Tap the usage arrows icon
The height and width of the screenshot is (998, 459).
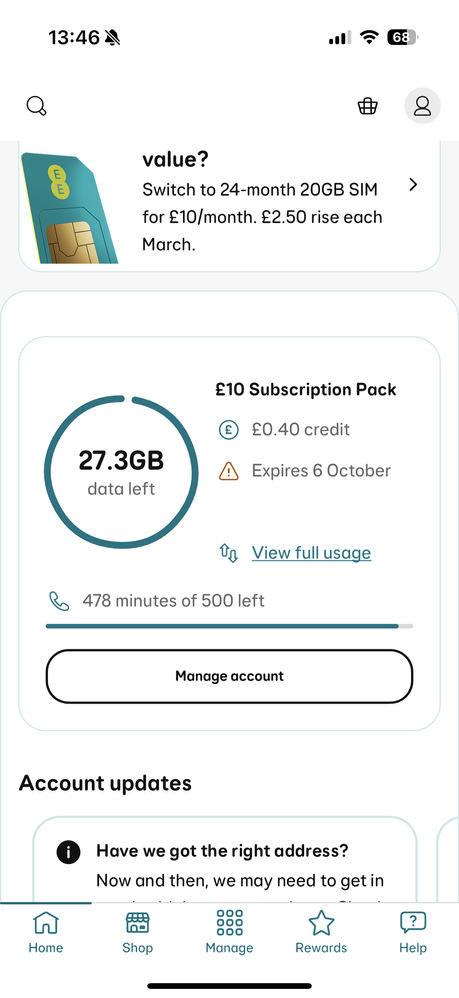point(229,552)
